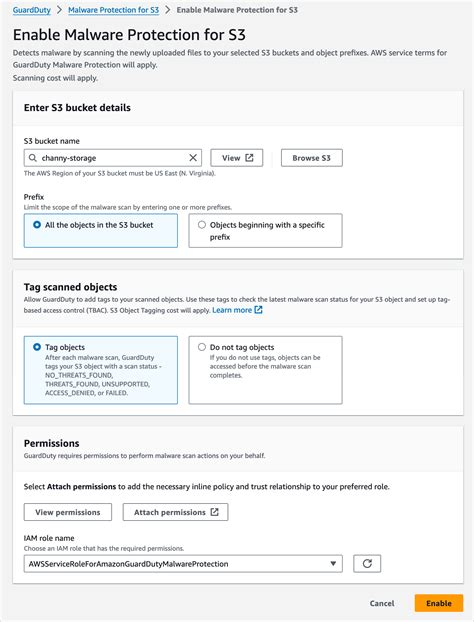Click the S3 bucket name input field
The height and width of the screenshot is (622, 474).
coord(113,158)
